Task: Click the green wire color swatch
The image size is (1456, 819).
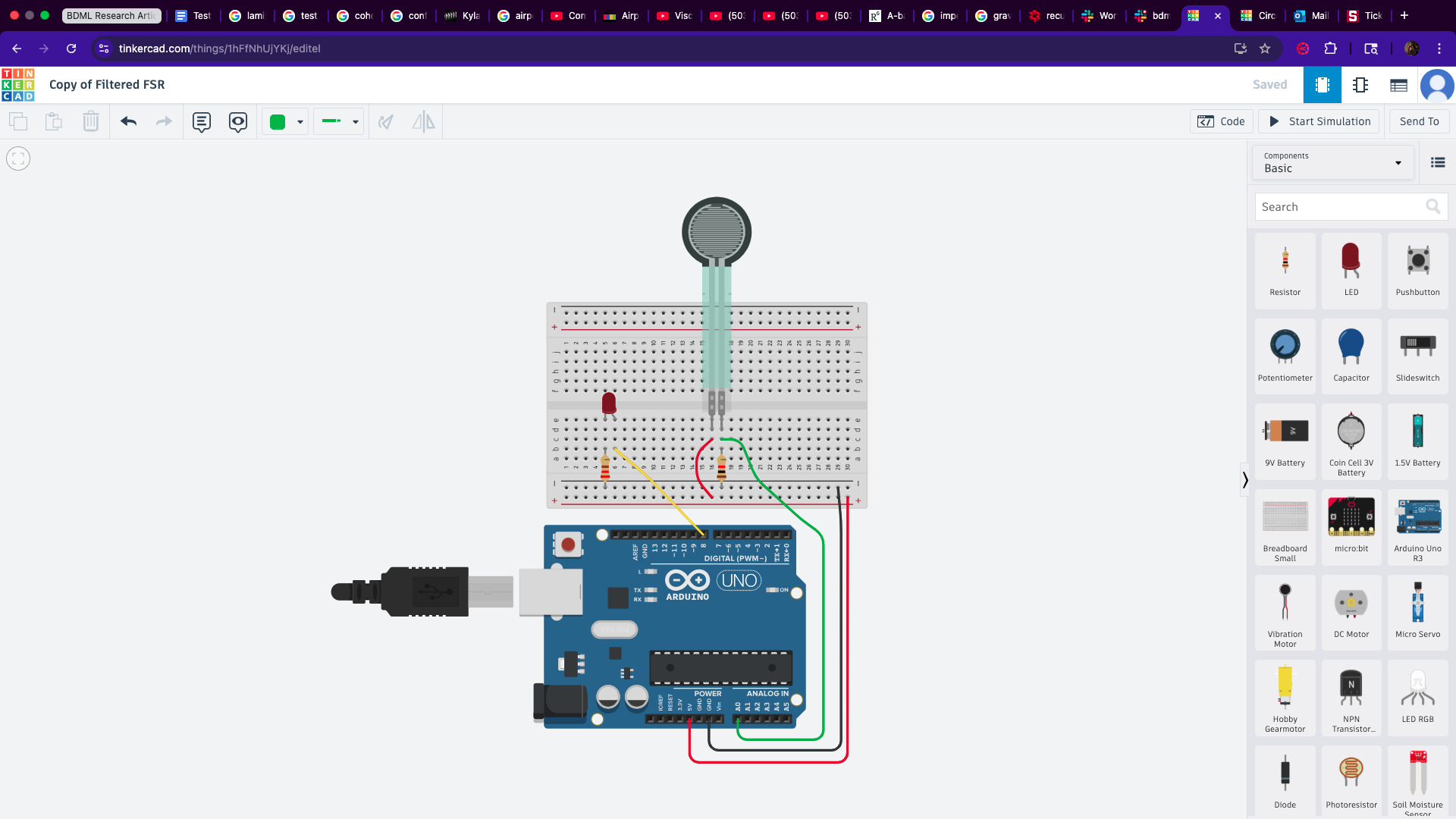Action: [x=278, y=121]
